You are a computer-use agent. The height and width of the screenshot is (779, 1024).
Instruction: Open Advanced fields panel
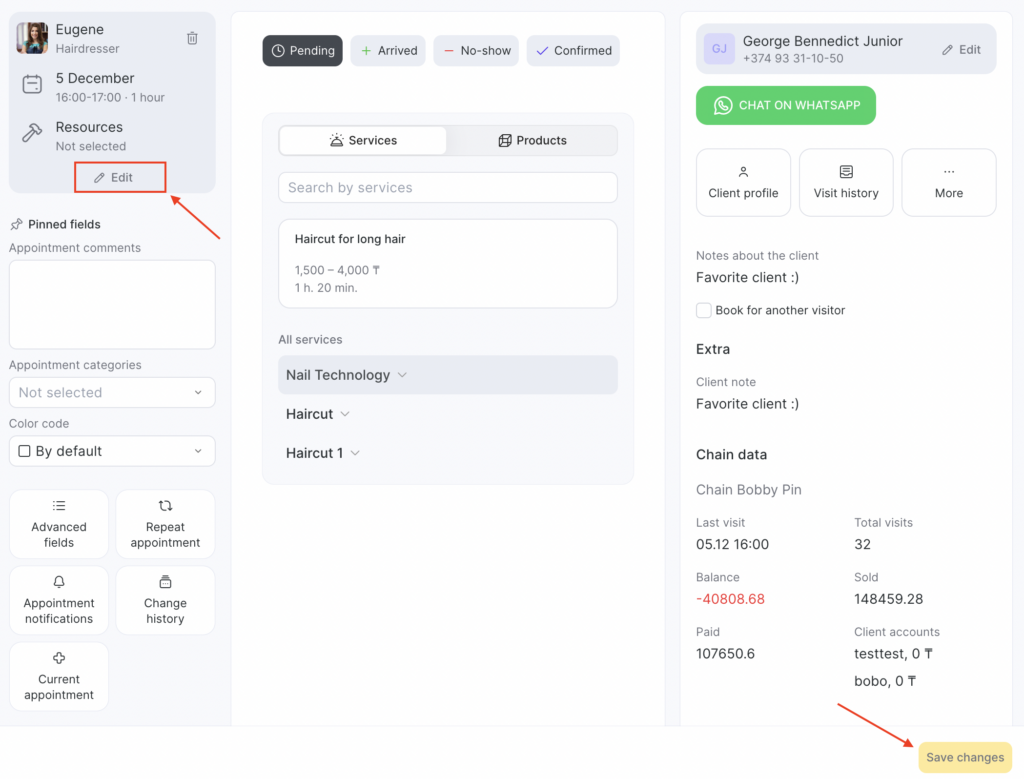click(59, 524)
